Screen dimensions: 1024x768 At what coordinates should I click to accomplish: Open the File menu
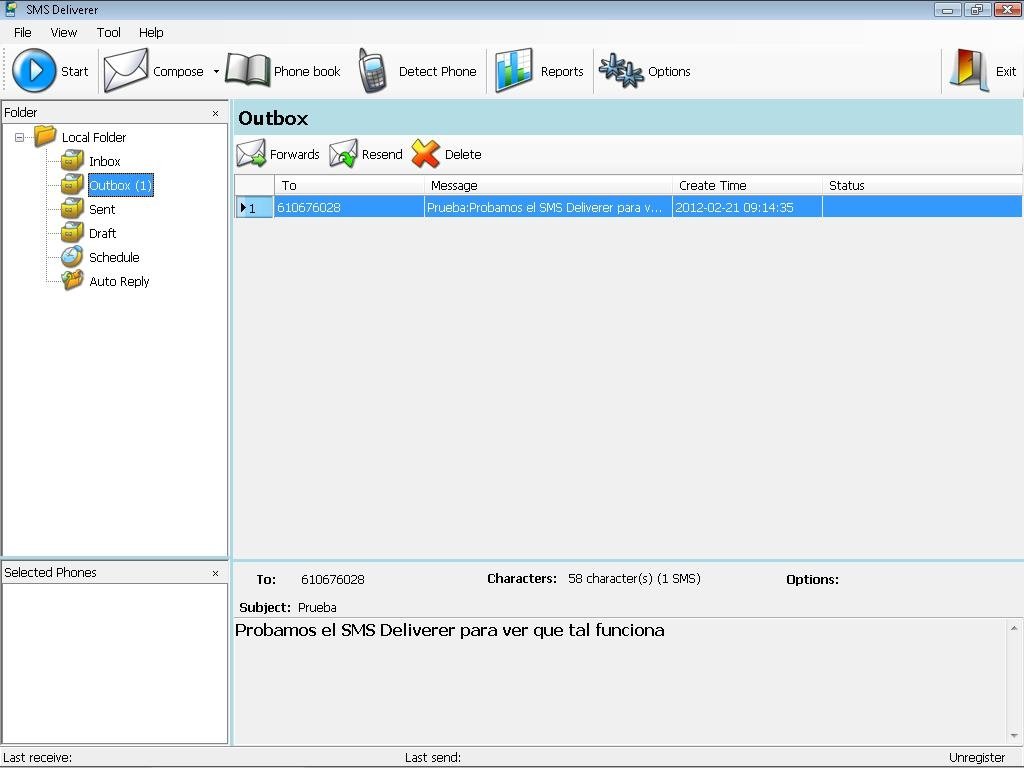(22, 33)
